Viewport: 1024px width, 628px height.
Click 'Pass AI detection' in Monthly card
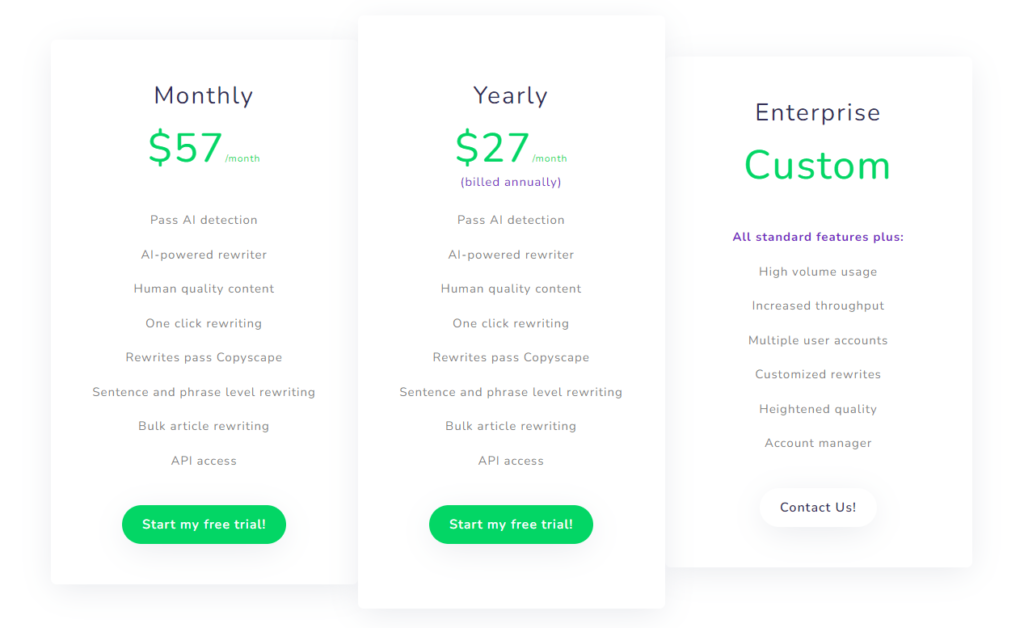(x=204, y=220)
